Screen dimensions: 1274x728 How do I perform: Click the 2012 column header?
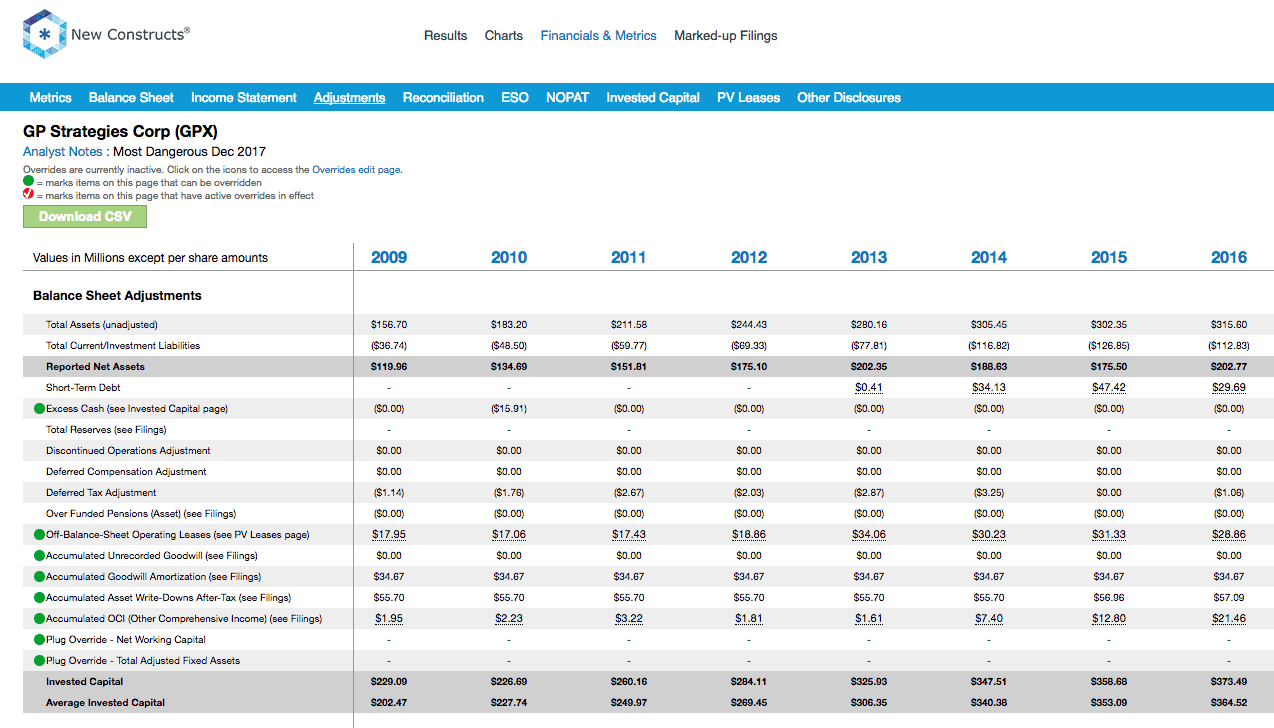click(x=749, y=257)
